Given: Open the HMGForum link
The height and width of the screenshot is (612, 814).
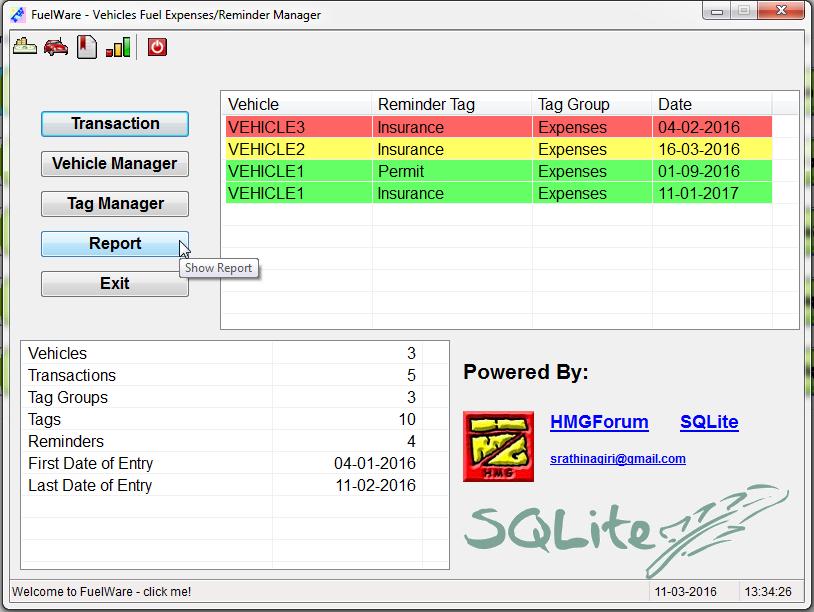Looking at the screenshot, I should (599, 422).
